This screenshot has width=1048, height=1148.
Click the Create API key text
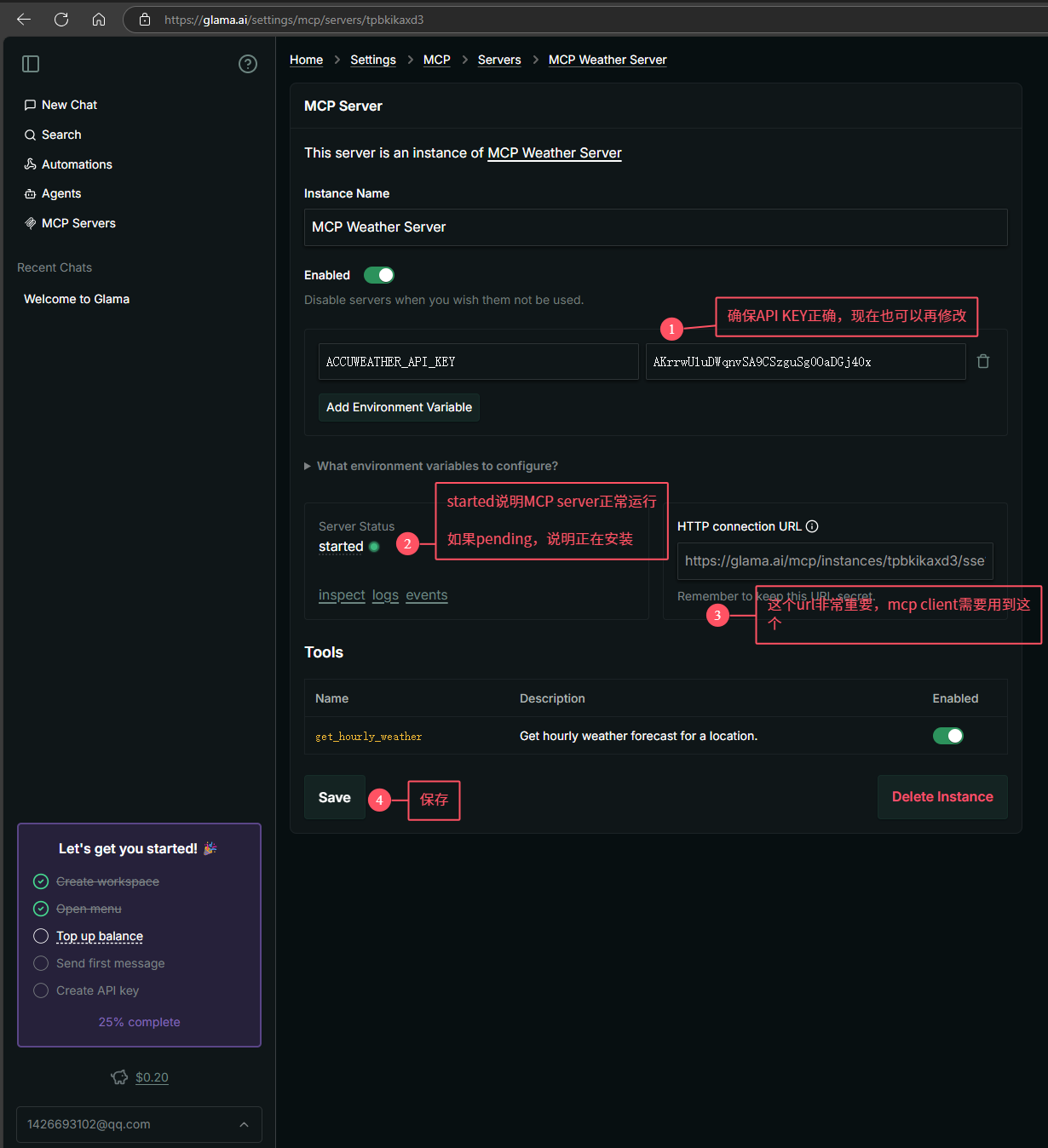coord(97,990)
